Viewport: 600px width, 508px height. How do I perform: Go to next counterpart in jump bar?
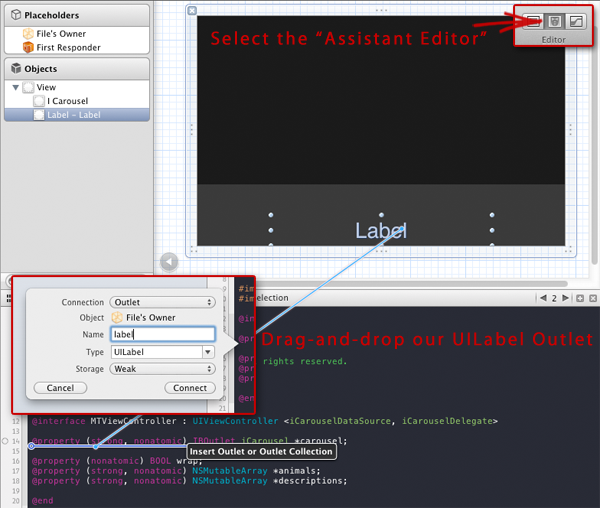[564, 299]
